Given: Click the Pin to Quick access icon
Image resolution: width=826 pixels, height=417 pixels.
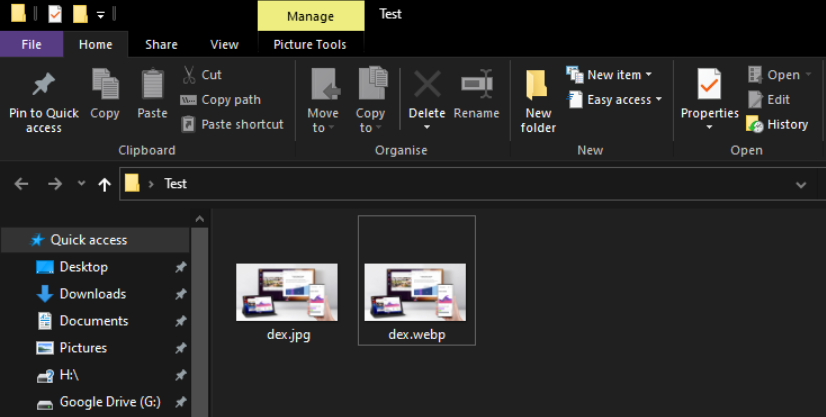Looking at the screenshot, I should pos(43,86).
